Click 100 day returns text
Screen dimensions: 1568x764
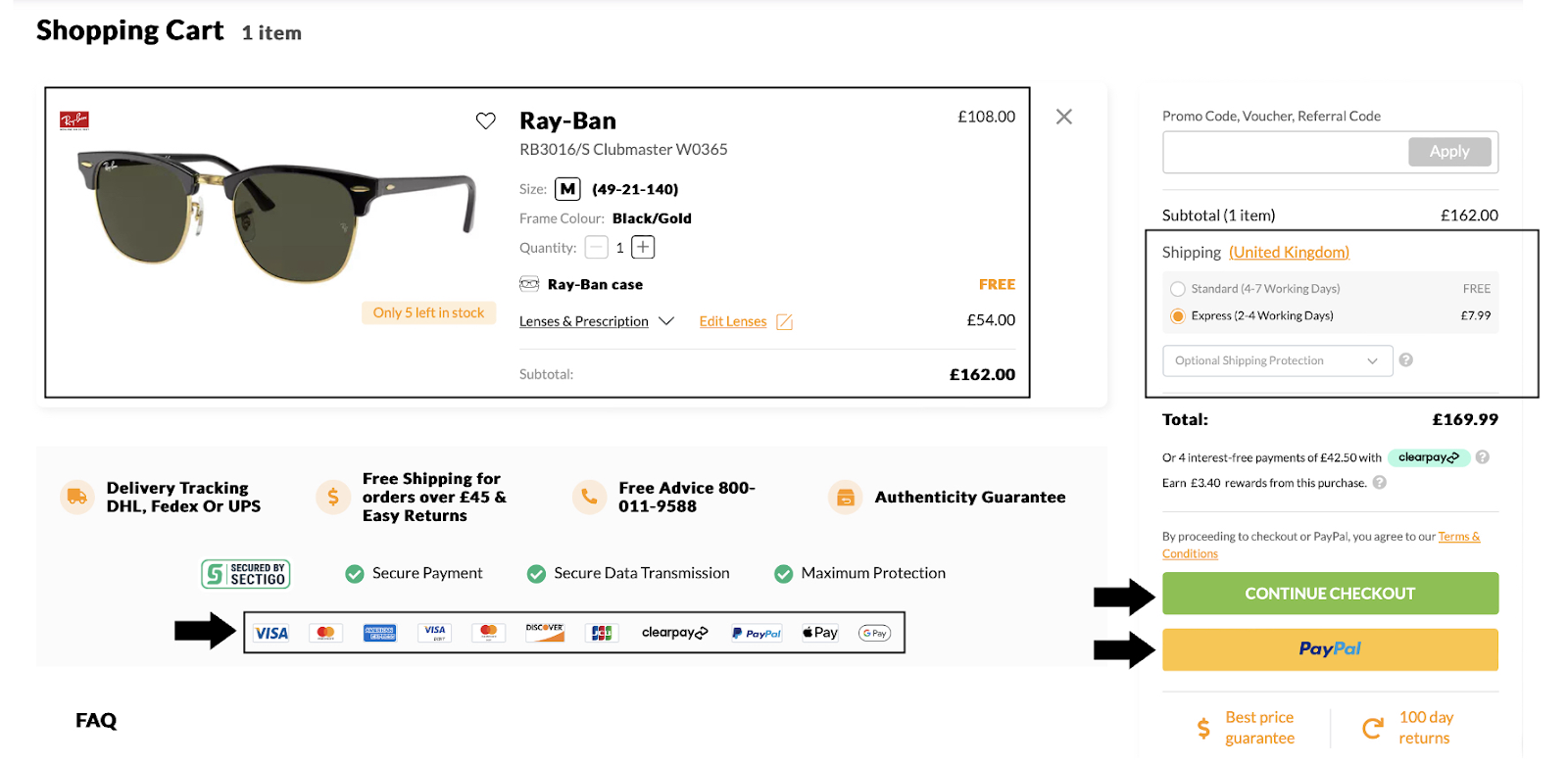(x=1426, y=728)
